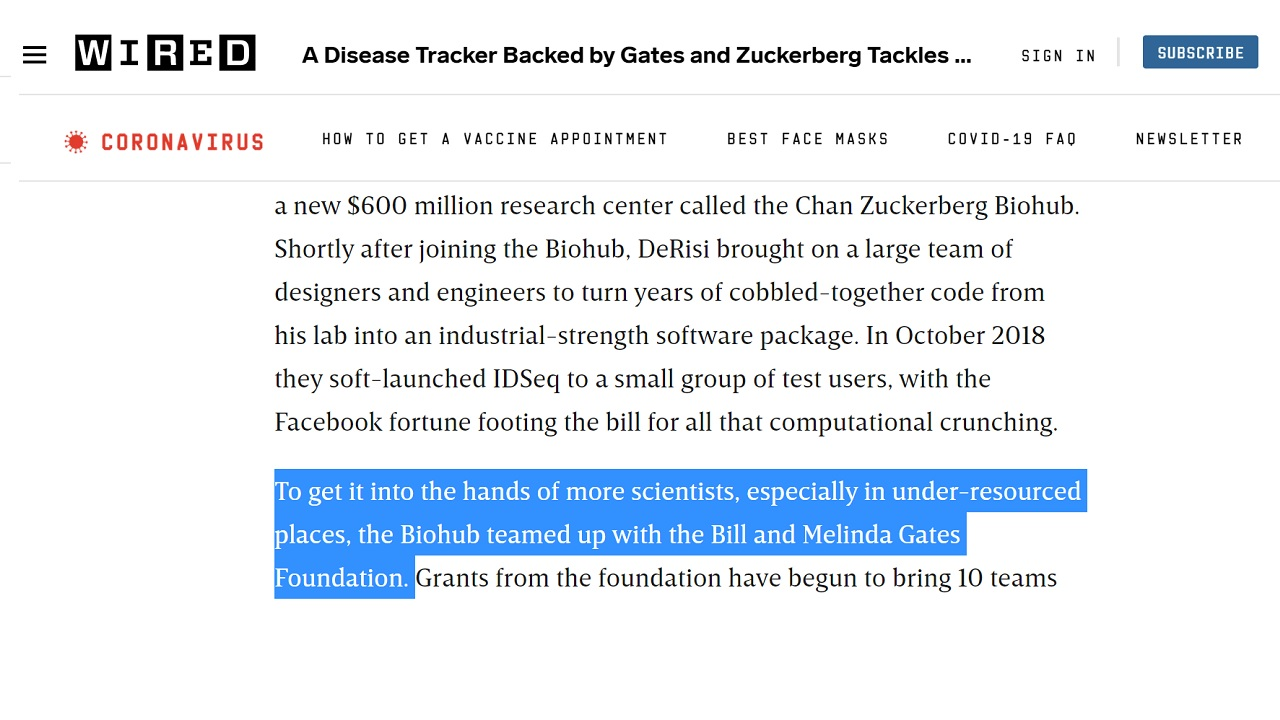Open the COVID-19 FAQ item
Screen dimensions: 1280x720
pos(1012,139)
